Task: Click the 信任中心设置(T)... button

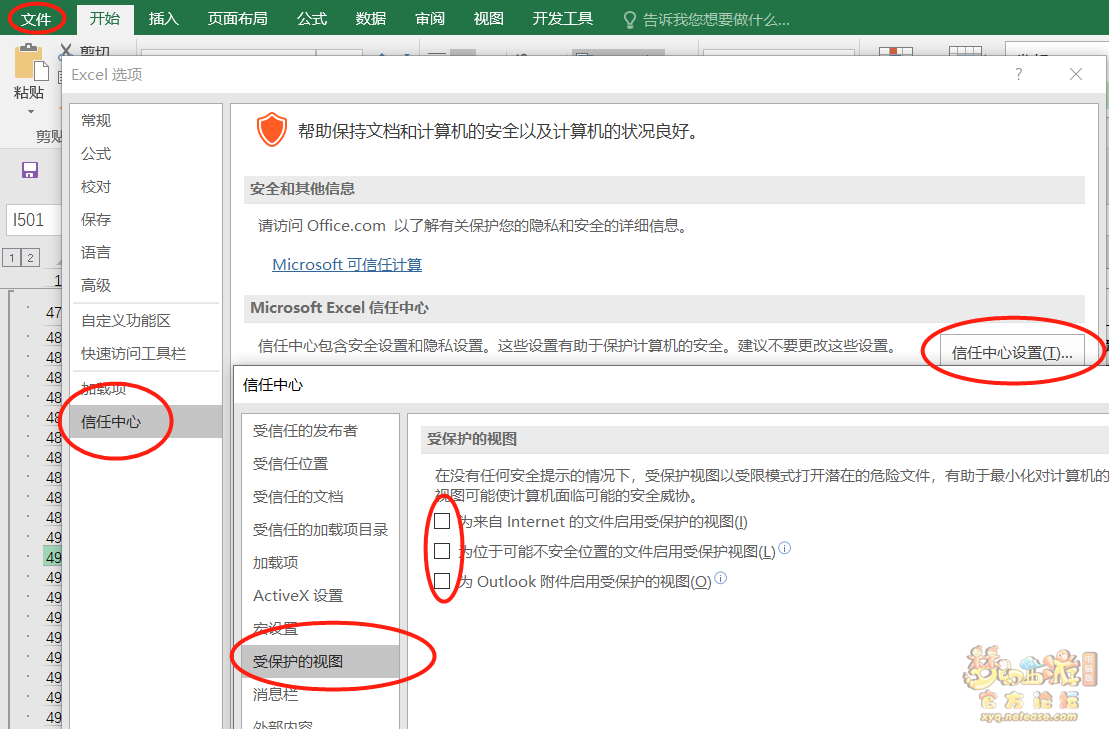Action: 1011,353
